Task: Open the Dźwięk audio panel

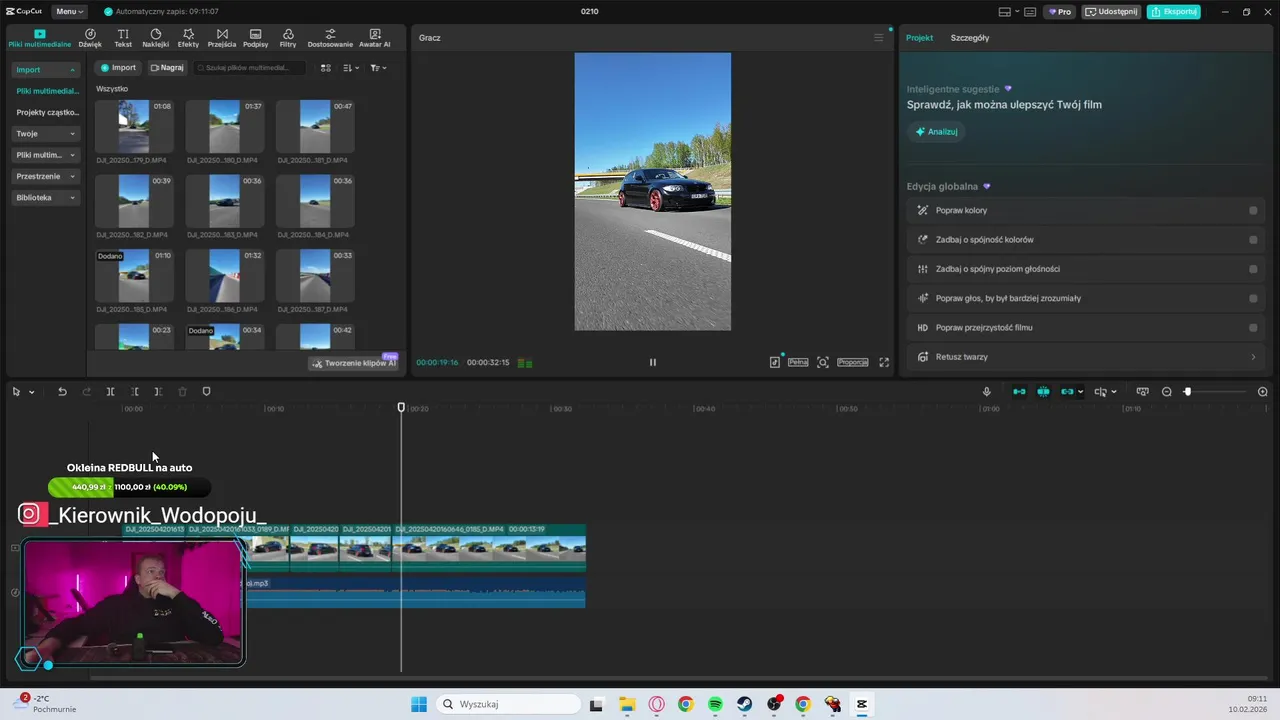Action: (x=90, y=38)
